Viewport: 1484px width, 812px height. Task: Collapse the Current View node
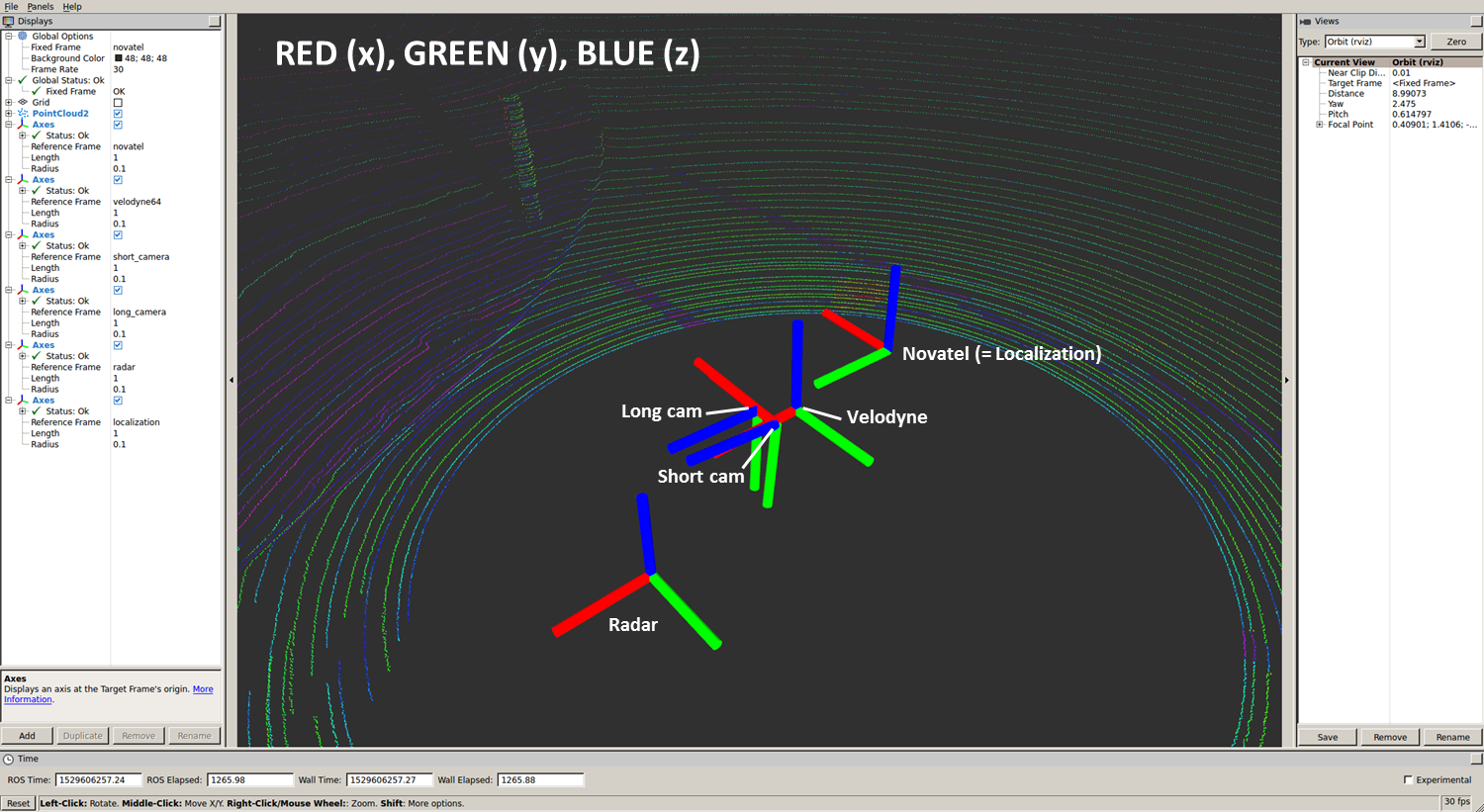(1306, 62)
